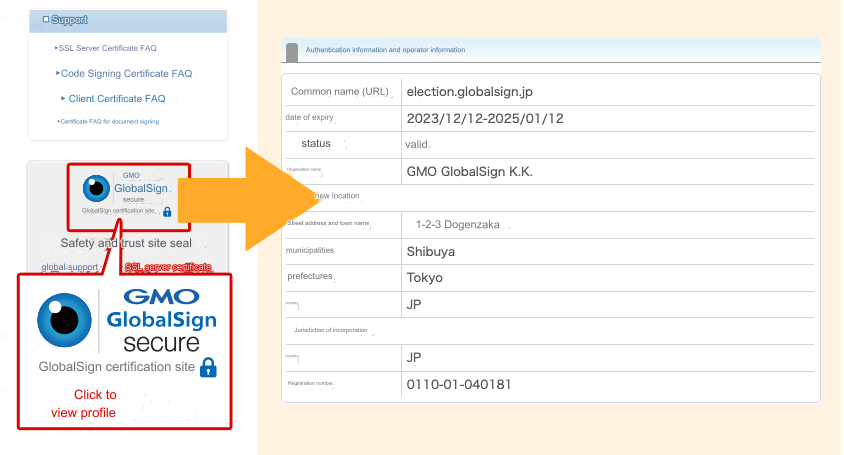Screen dimensions: 844x455
Task: Click the Support header square bullet icon
Action: pos(46,19)
